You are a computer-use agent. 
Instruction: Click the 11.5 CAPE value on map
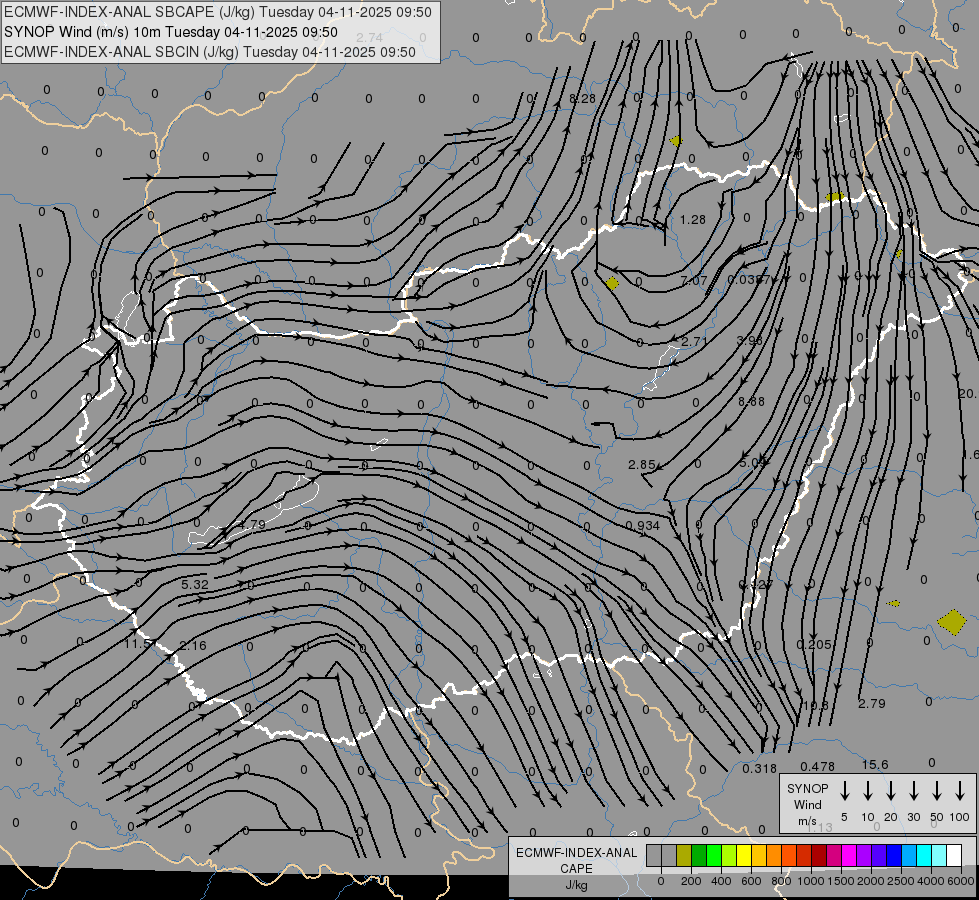(x=137, y=643)
